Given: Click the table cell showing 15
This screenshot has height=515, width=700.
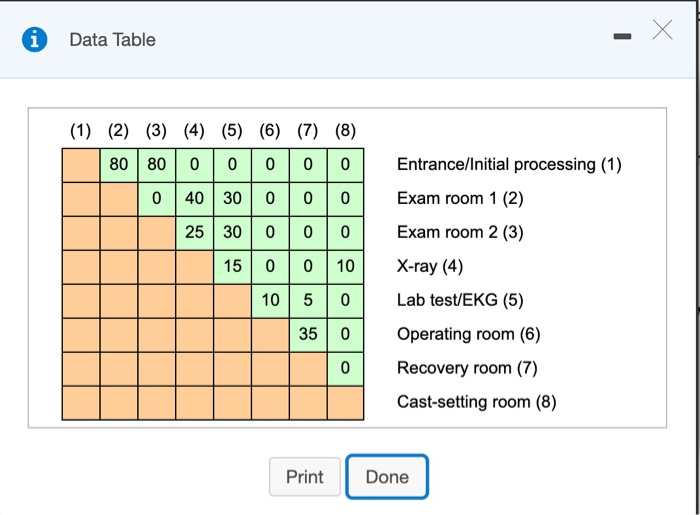Looking at the screenshot, I should click(x=232, y=267).
